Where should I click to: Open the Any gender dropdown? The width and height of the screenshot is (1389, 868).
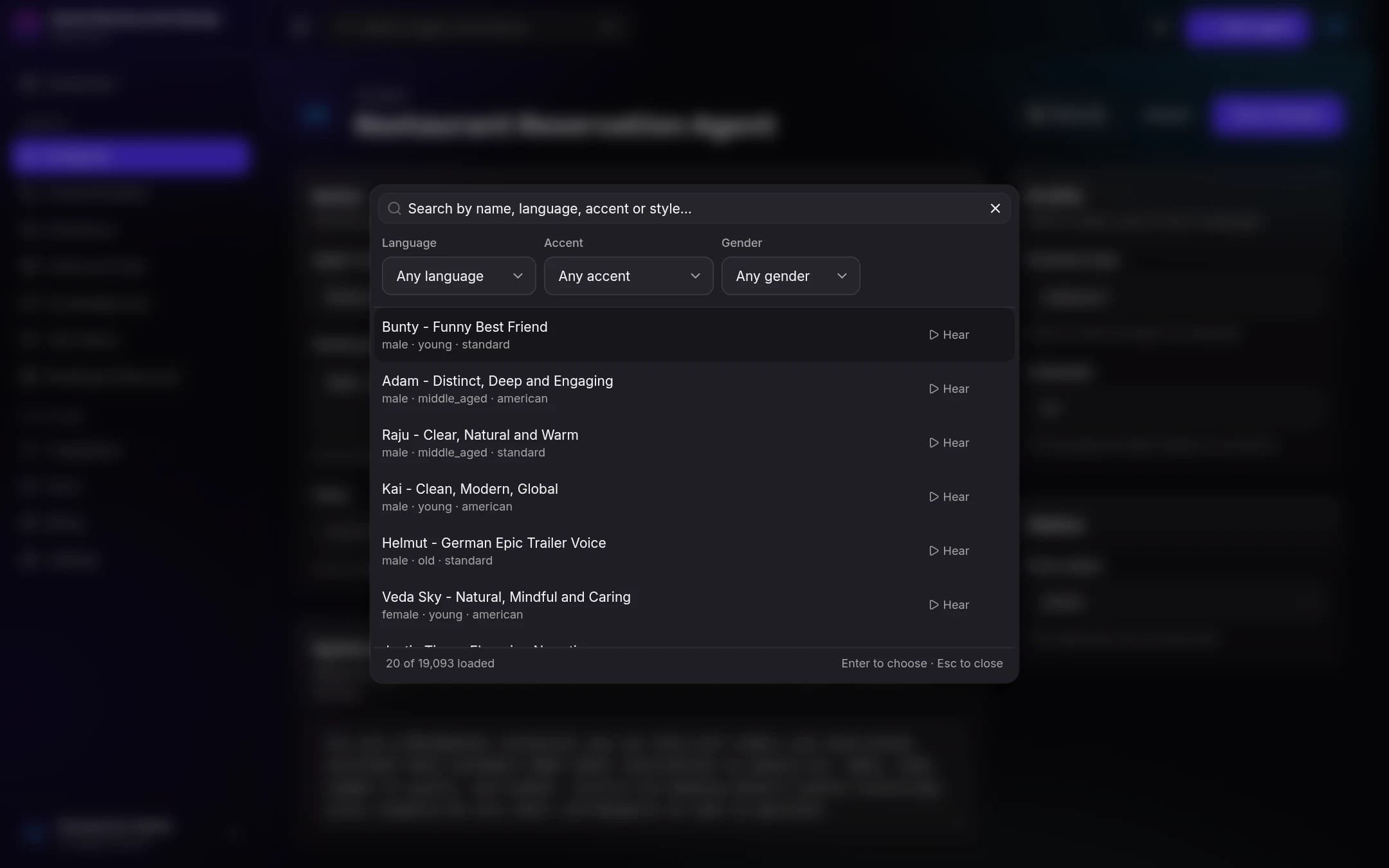click(790, 276)
